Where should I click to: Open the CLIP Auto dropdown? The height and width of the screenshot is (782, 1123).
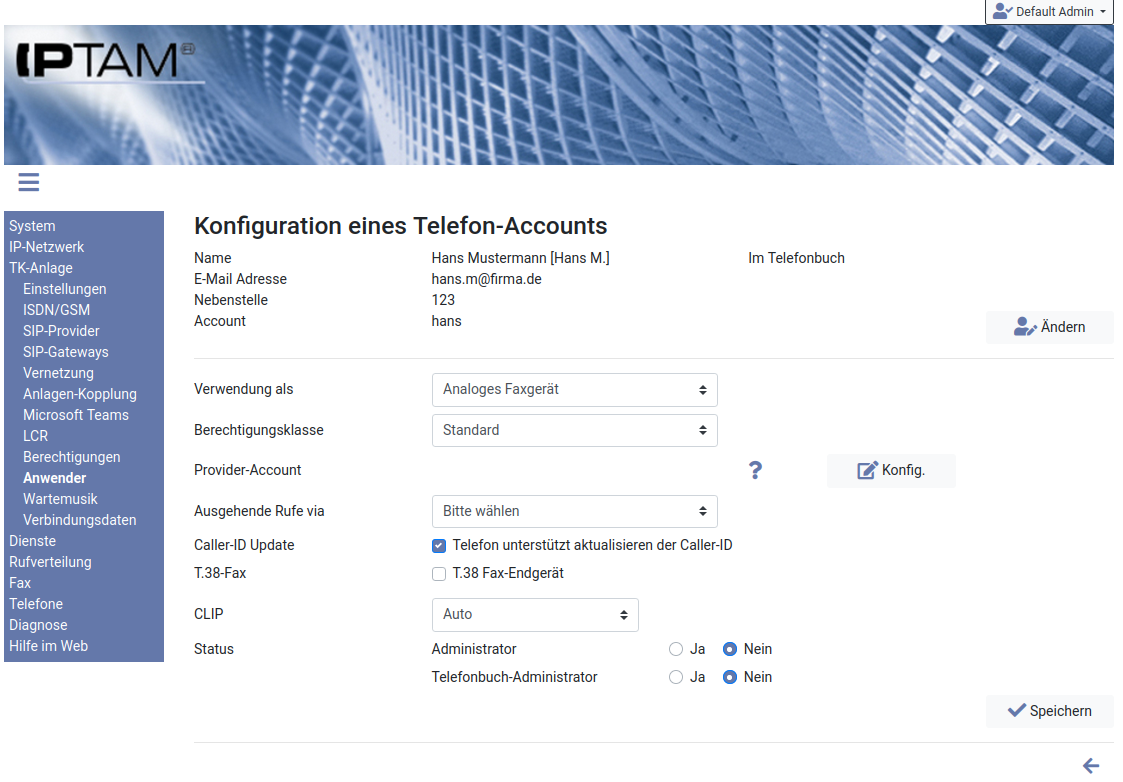(534, 614)
